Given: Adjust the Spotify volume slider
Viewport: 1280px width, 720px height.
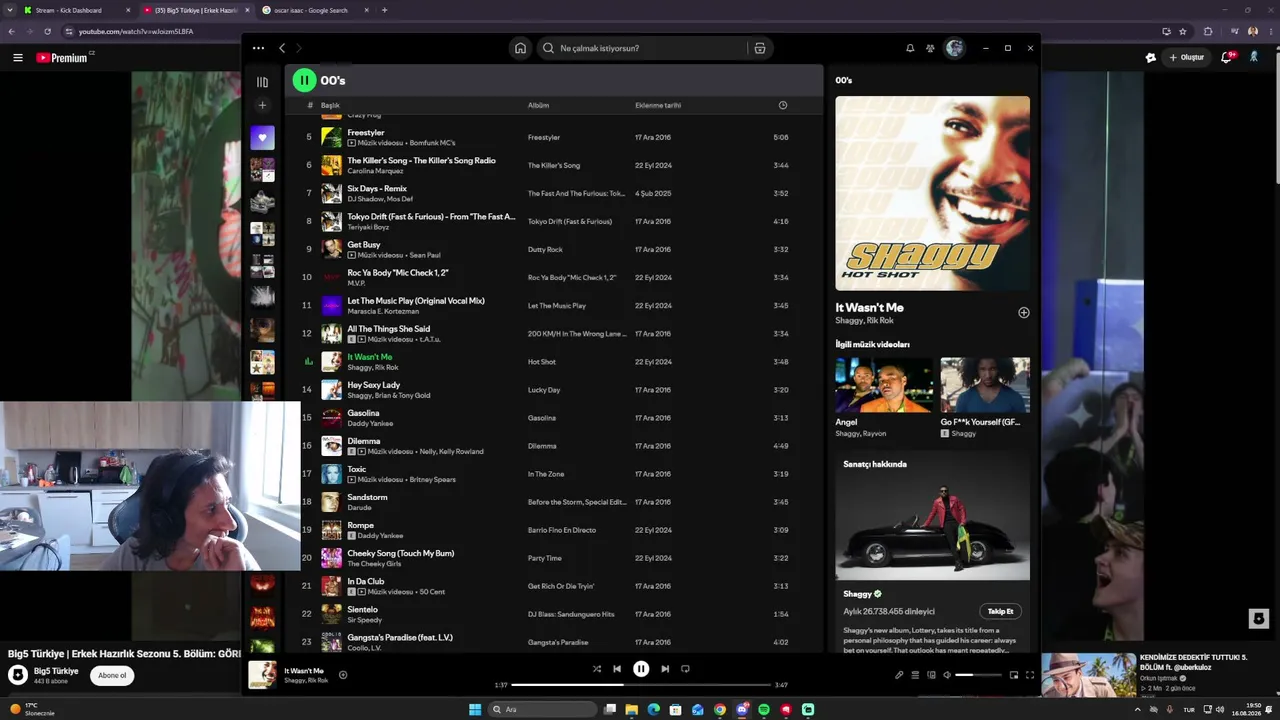Looking at the screenshot, I should (978, 675).
